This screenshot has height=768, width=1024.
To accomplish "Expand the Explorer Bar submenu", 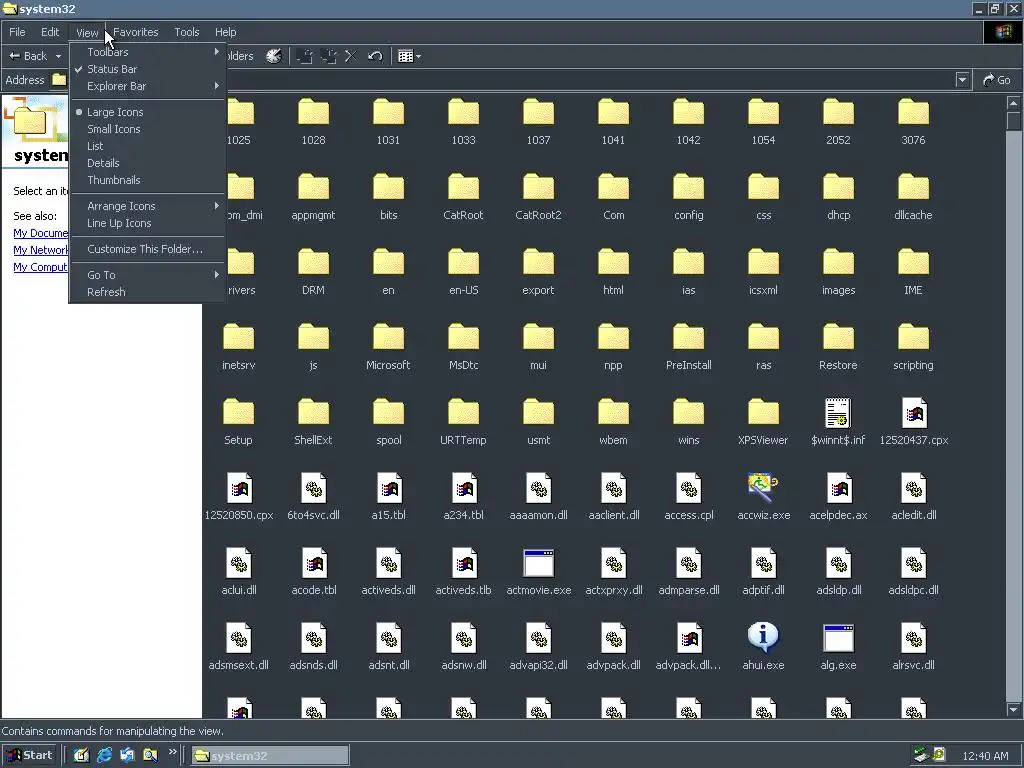I will tap(147, 86).
